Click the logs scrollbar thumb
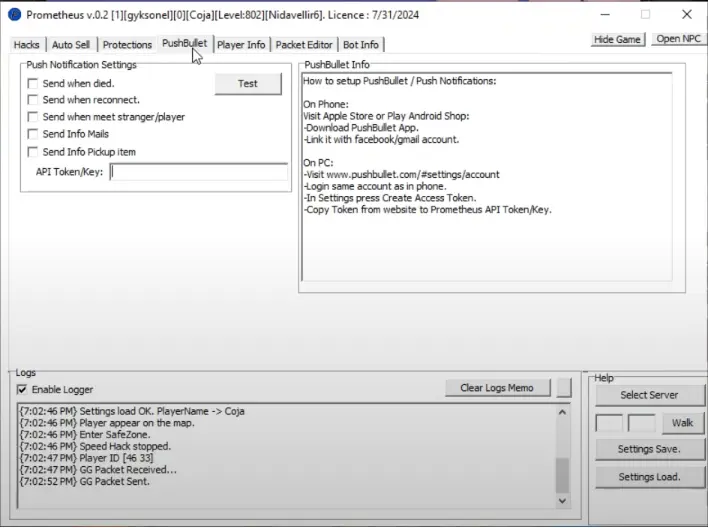The width and height of the screenshot is (708, 528). (x=562, y=476)
